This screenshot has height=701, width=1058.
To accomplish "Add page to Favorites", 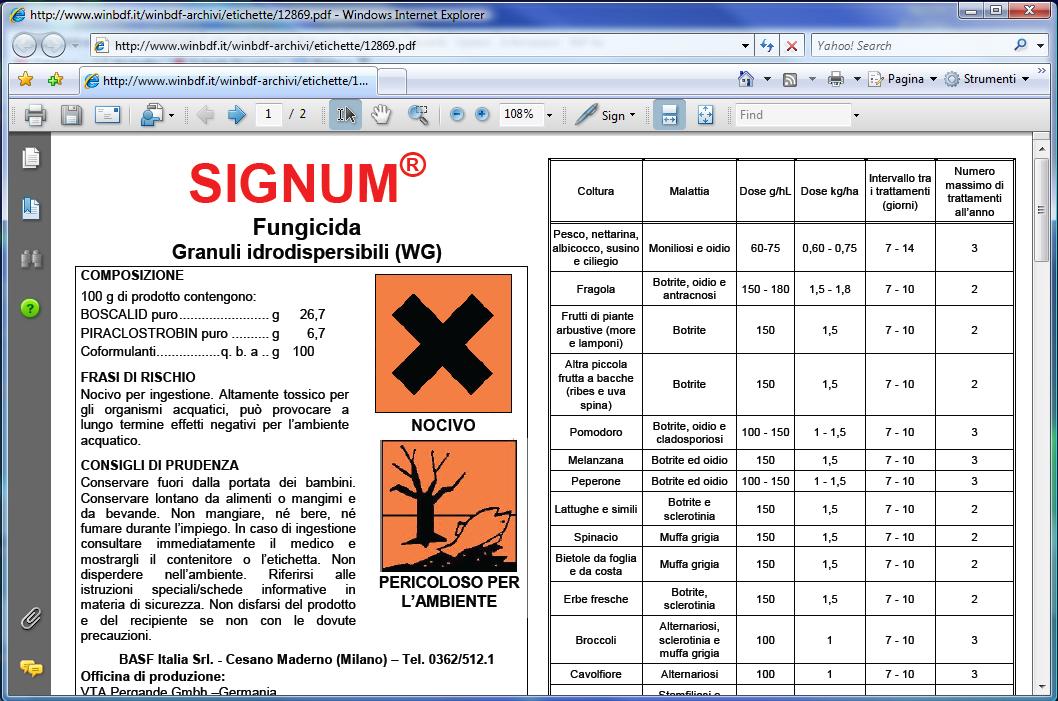I will click(x=55, y=80).
